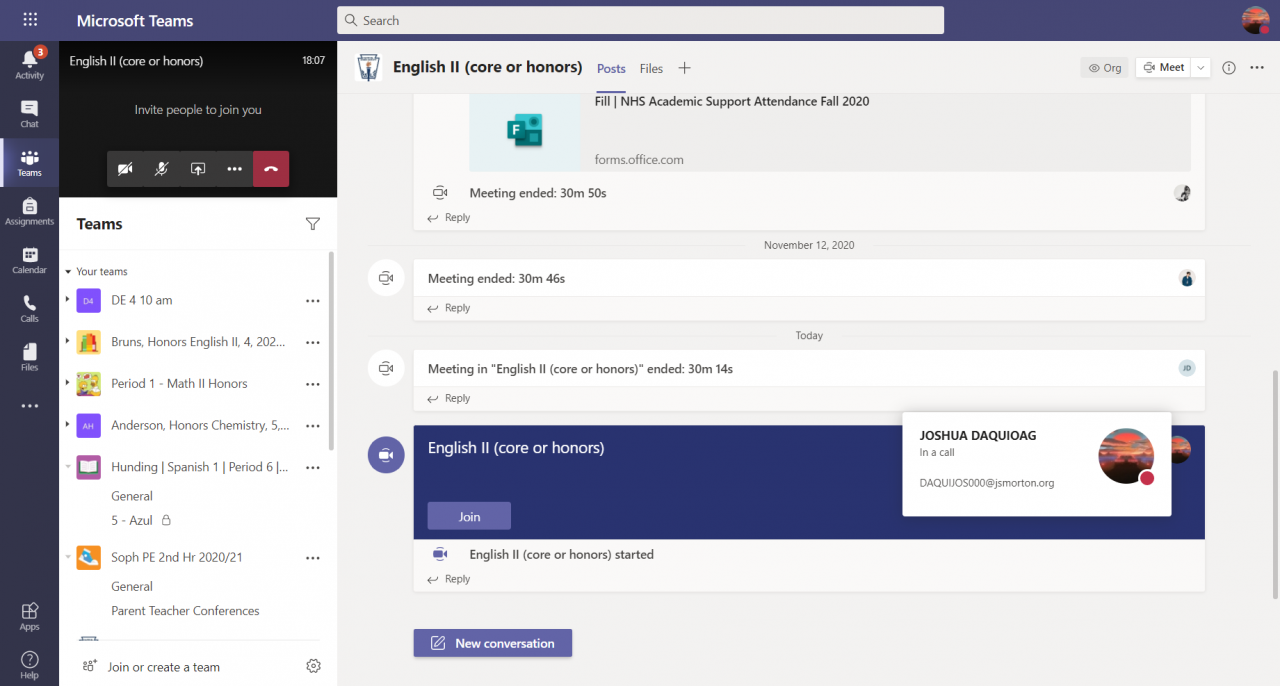Screen dimensions: 1280x686
Task: Open the 5 - Azul private channel
Action: coord(140,520)
